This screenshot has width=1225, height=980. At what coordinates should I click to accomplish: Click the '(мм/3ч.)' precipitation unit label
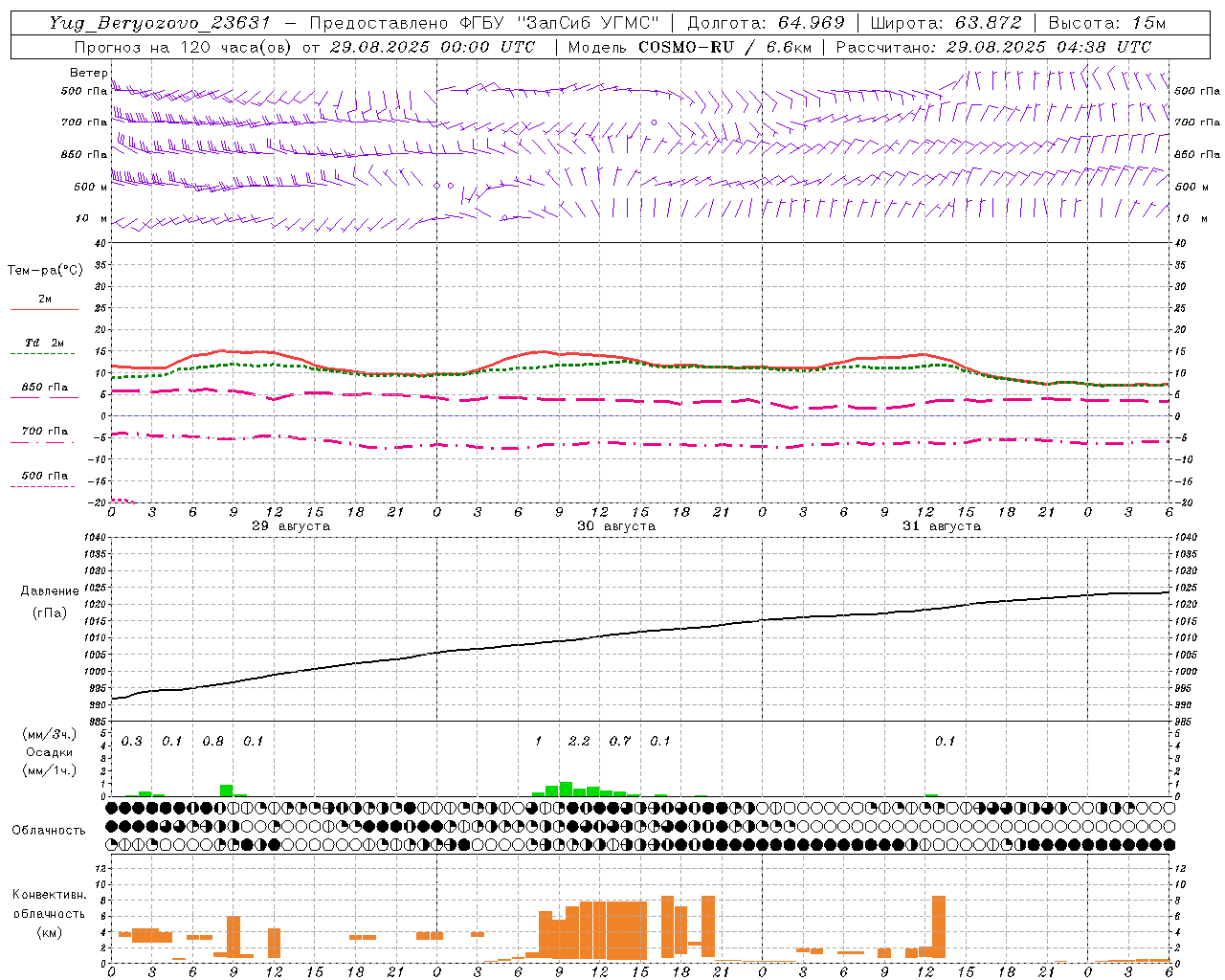(50, 735)
